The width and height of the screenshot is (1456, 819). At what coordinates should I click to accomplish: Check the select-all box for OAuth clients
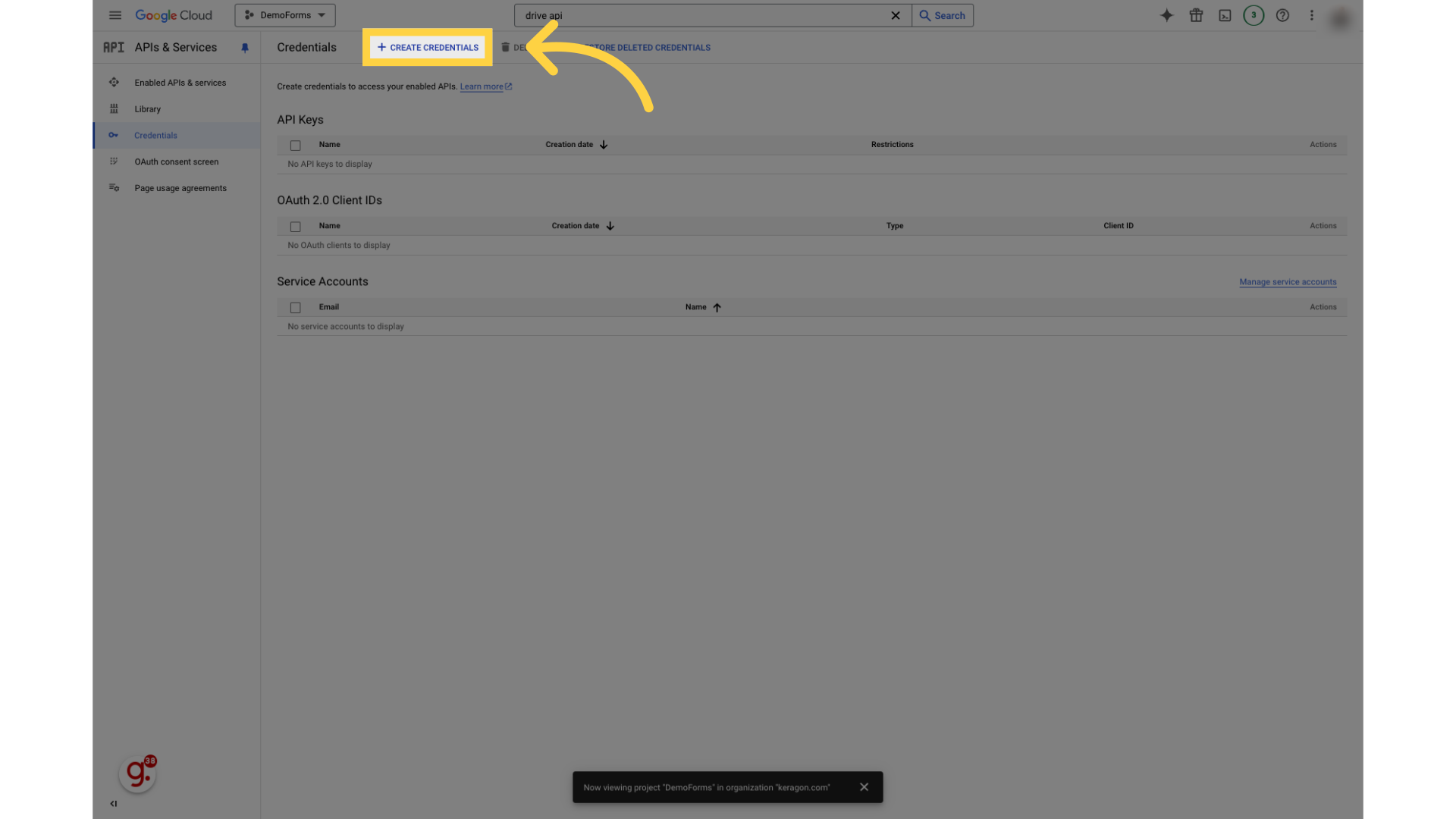[296, 226]
